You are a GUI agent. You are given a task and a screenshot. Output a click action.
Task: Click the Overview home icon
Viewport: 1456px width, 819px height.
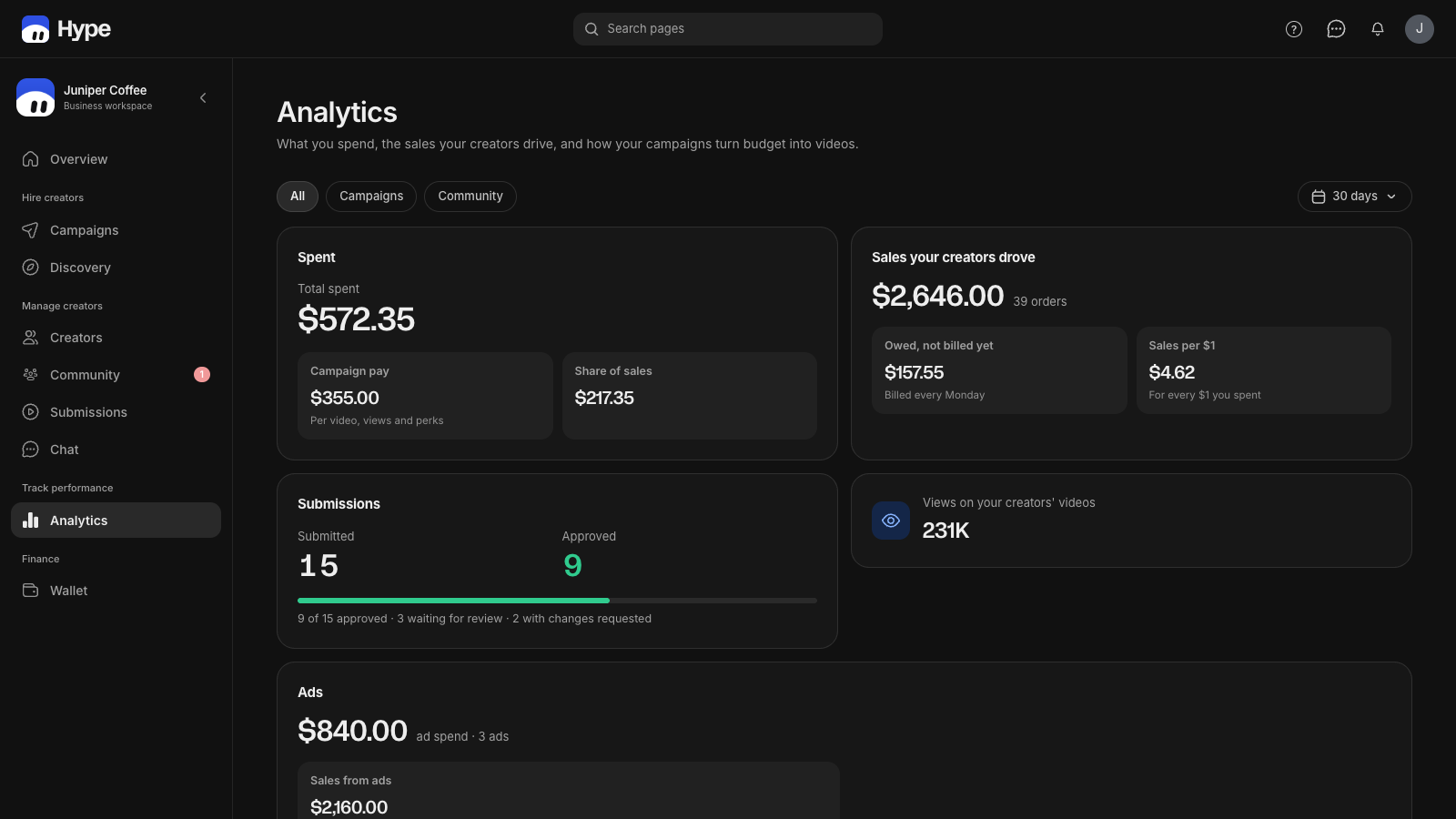31,159
